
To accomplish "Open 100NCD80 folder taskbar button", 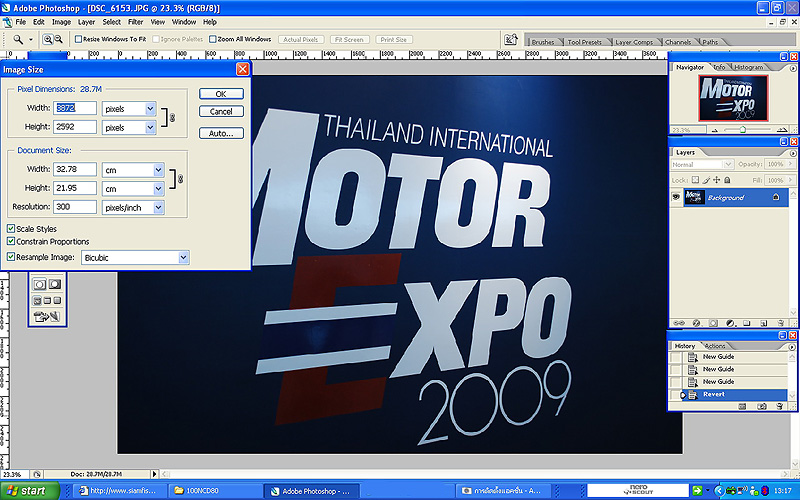I will pyautogui.click(x=215, y=491).
